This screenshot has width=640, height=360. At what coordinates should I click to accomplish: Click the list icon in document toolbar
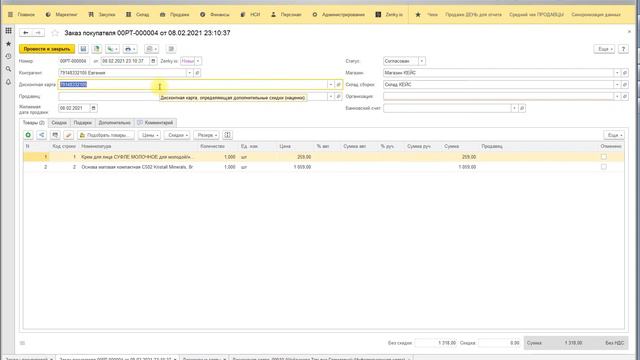click(171, 49)
